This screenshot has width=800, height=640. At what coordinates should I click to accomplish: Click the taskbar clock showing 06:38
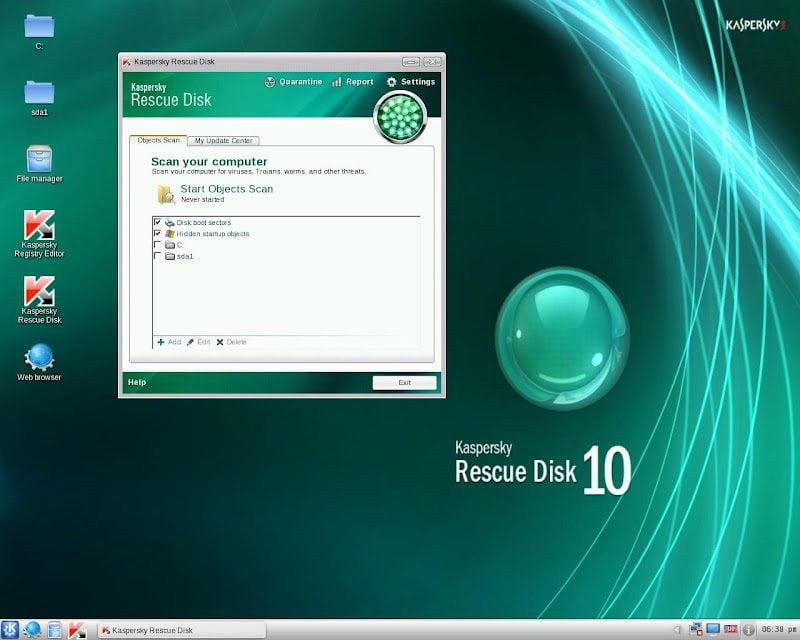point(779,629)
